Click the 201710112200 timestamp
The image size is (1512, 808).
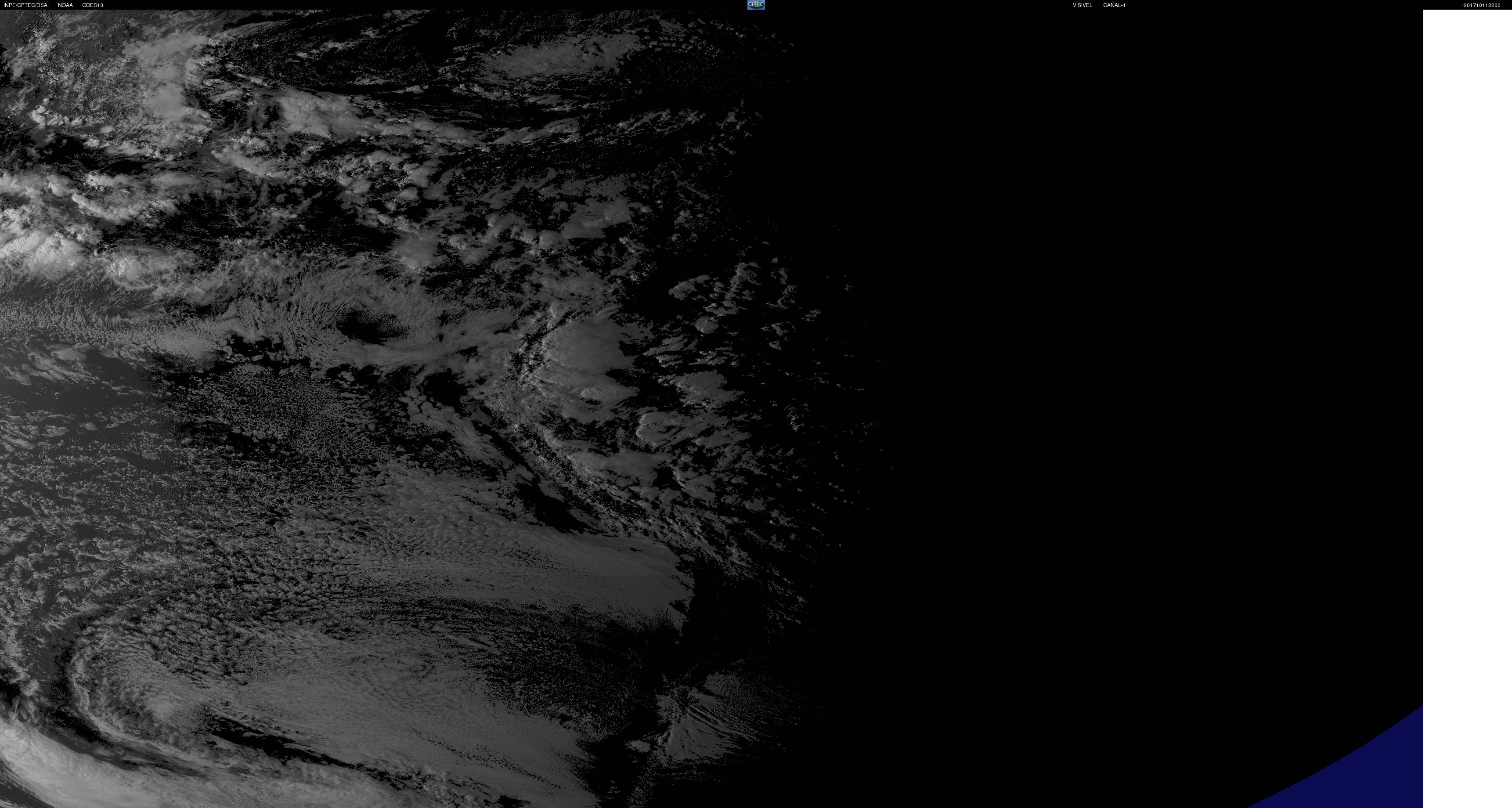pos(1481,5)
